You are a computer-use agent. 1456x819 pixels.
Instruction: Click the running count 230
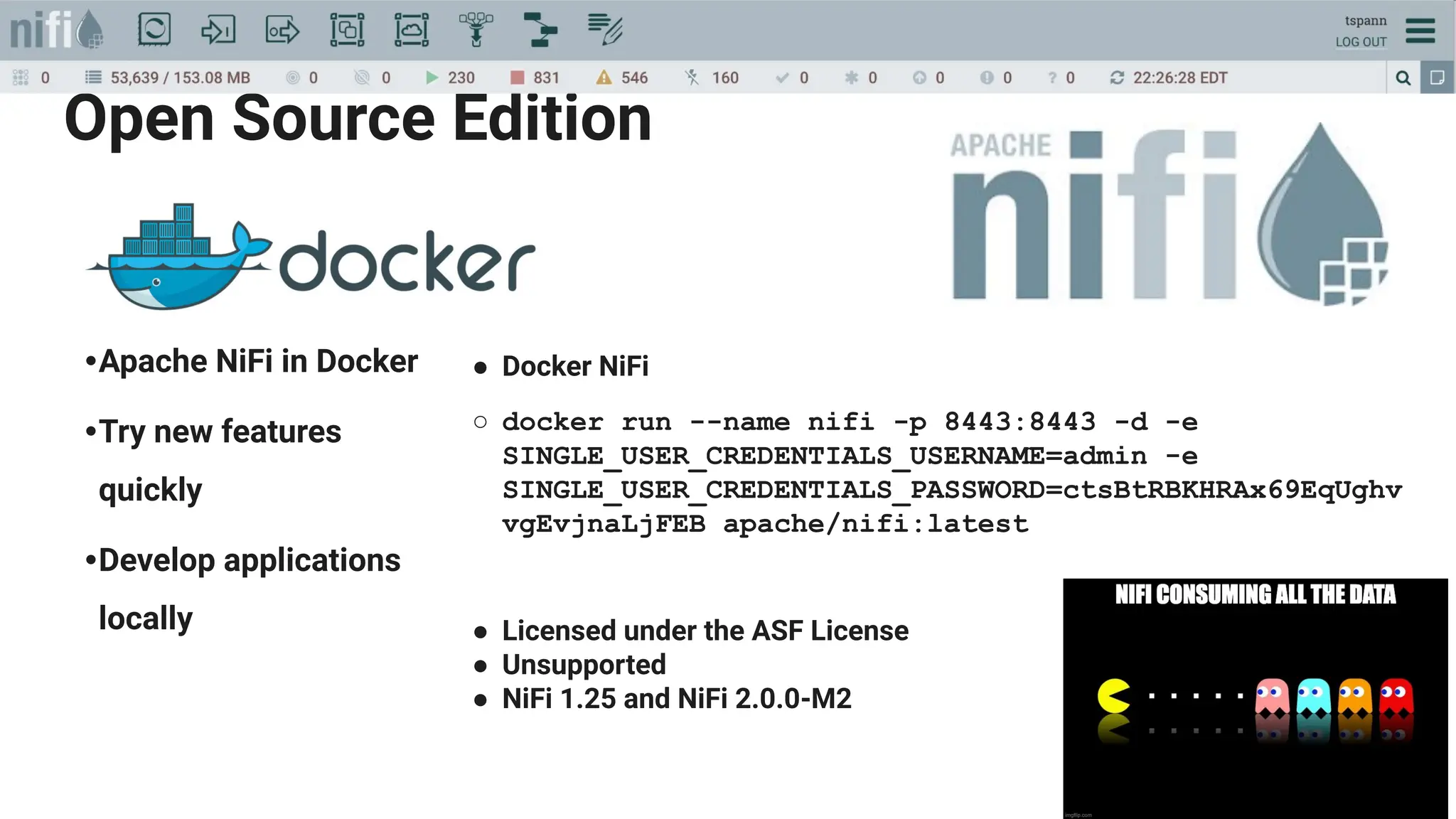(x=461, y=77)
